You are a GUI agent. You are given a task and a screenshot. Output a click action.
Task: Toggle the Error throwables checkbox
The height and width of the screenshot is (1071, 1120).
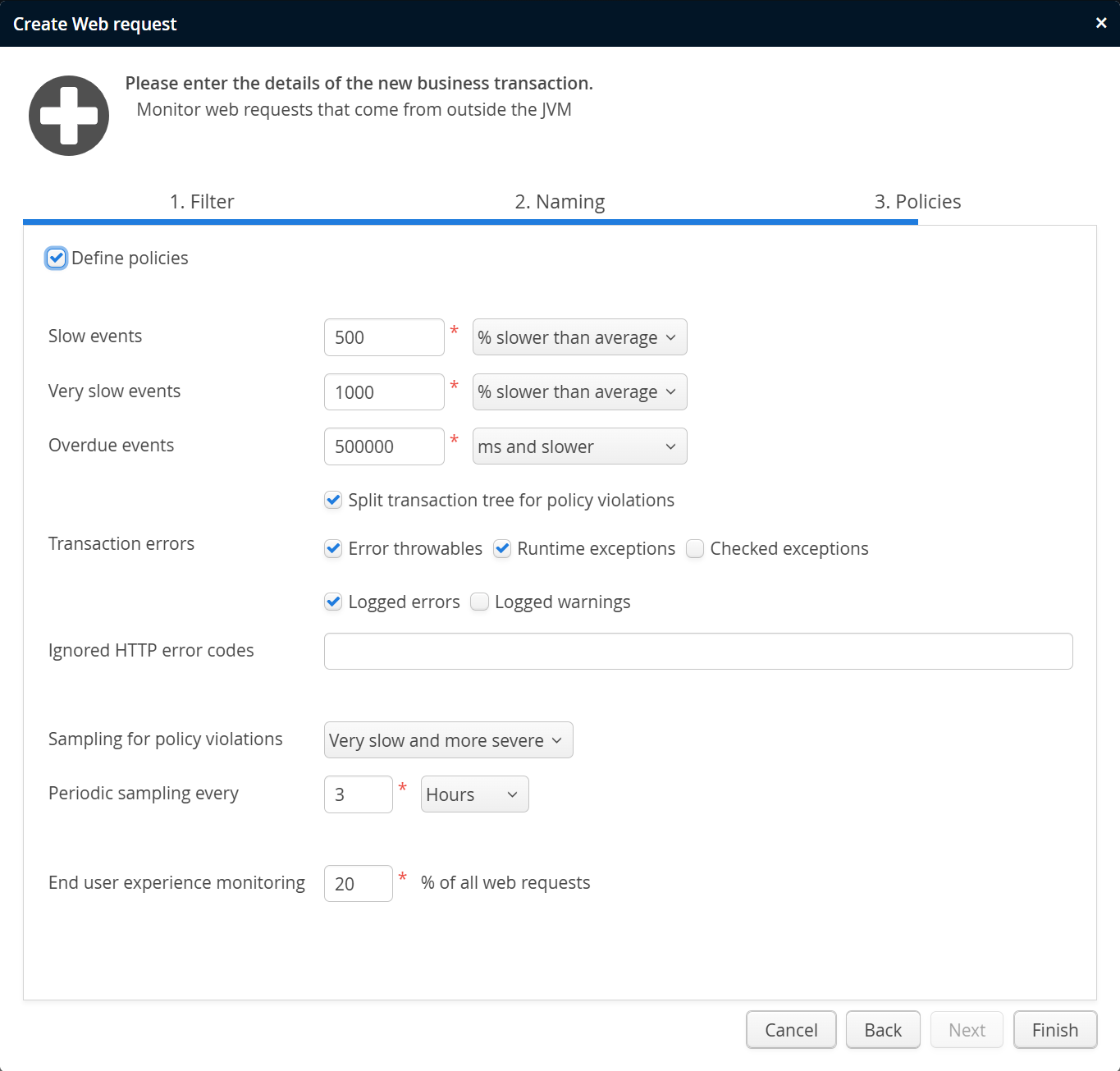click(333, 549)
